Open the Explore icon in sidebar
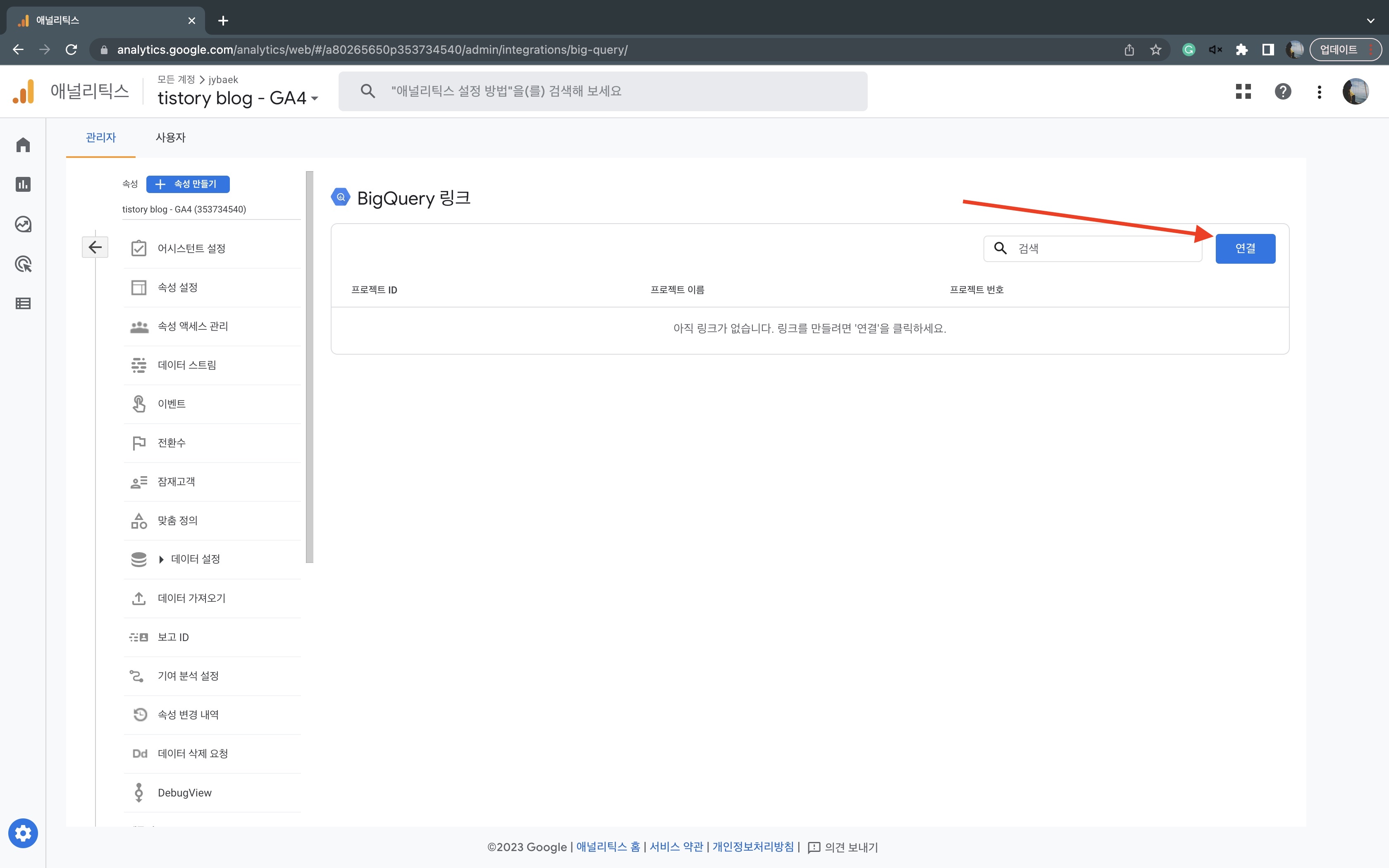The image size is (1389, 868). 23,224
